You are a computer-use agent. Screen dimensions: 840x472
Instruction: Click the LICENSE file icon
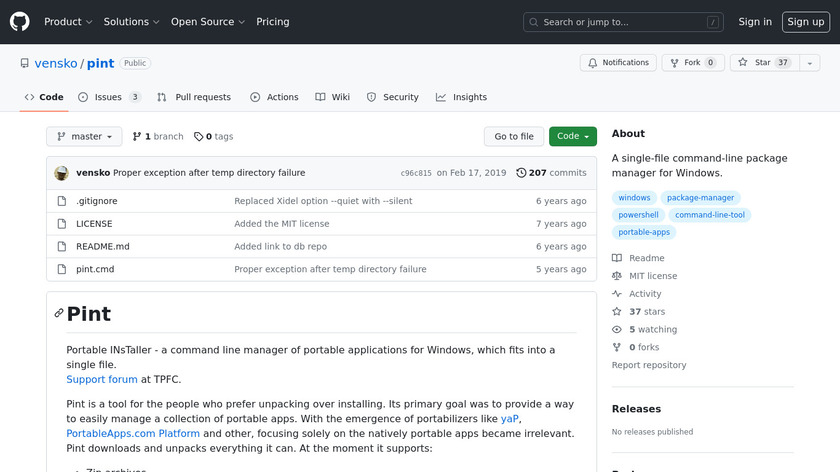pyautogui.click(x=62, y=224)
